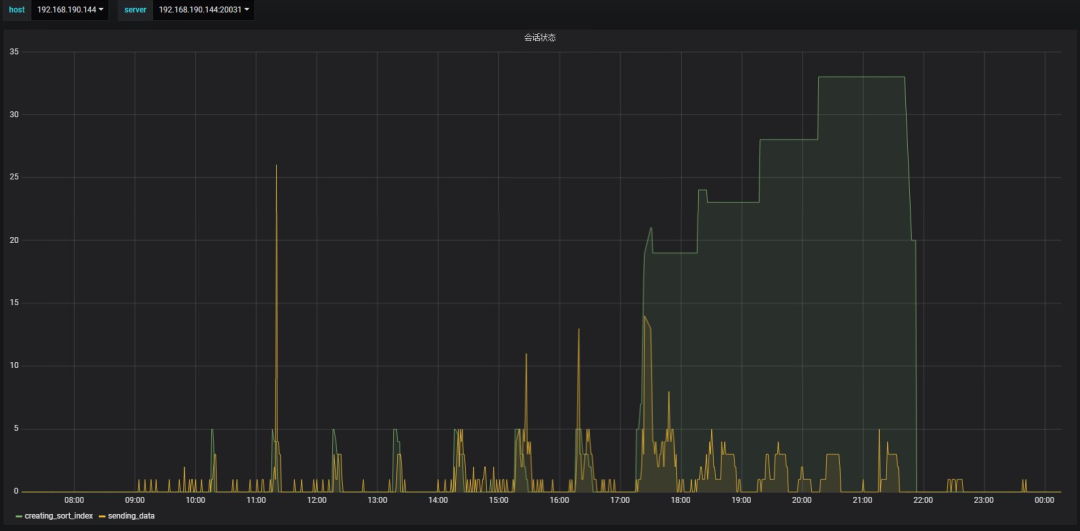
Task: Click the caret arrow beside host 192.168.190.144
Action: [101, 10]
